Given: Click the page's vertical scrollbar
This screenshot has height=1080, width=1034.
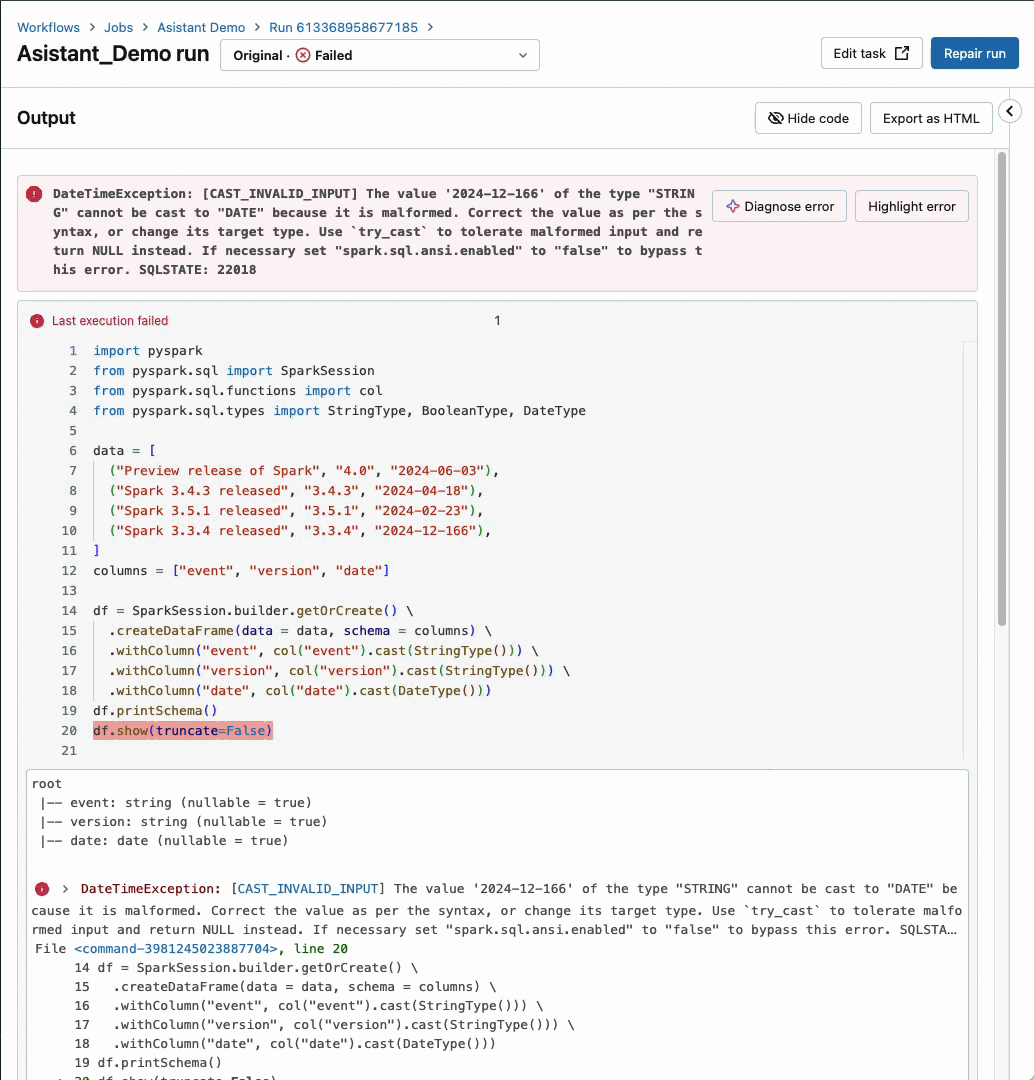Looking at the screenshot, I should point(1001,390).
